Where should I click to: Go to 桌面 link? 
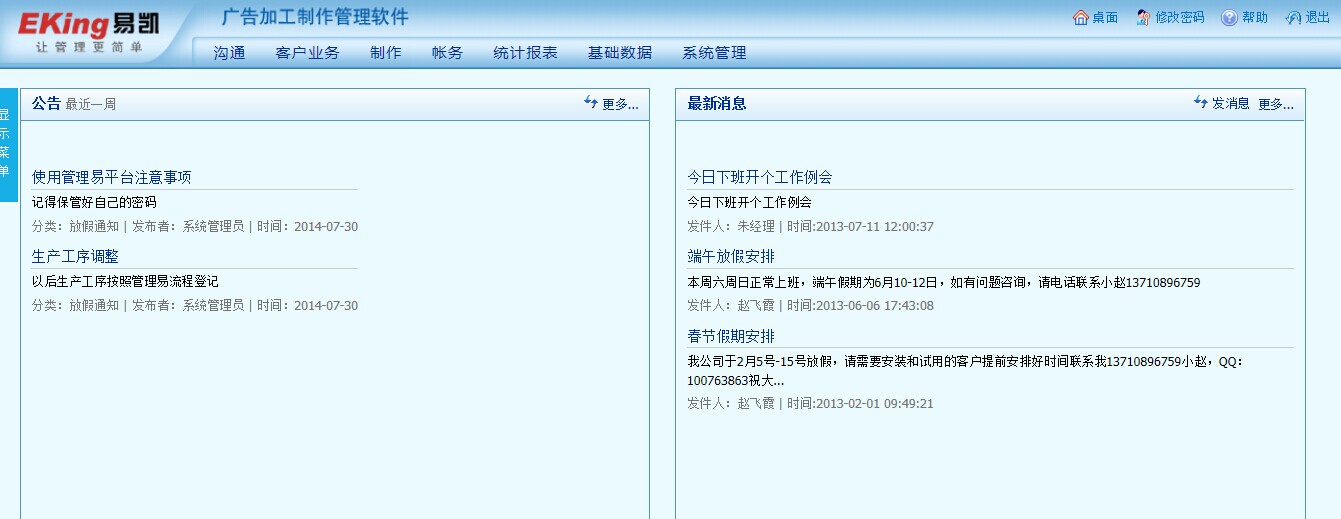(1105, 17)
